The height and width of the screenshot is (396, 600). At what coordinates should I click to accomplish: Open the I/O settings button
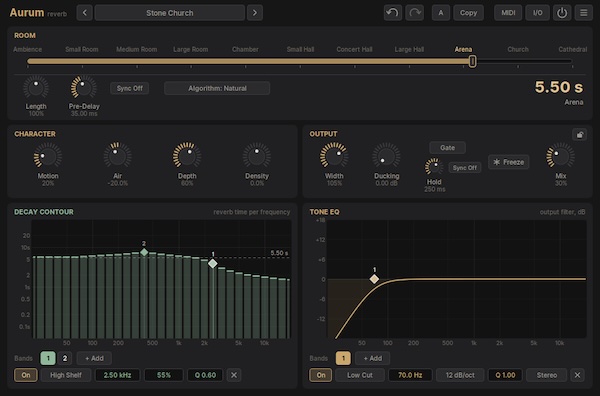pos(538,13)
